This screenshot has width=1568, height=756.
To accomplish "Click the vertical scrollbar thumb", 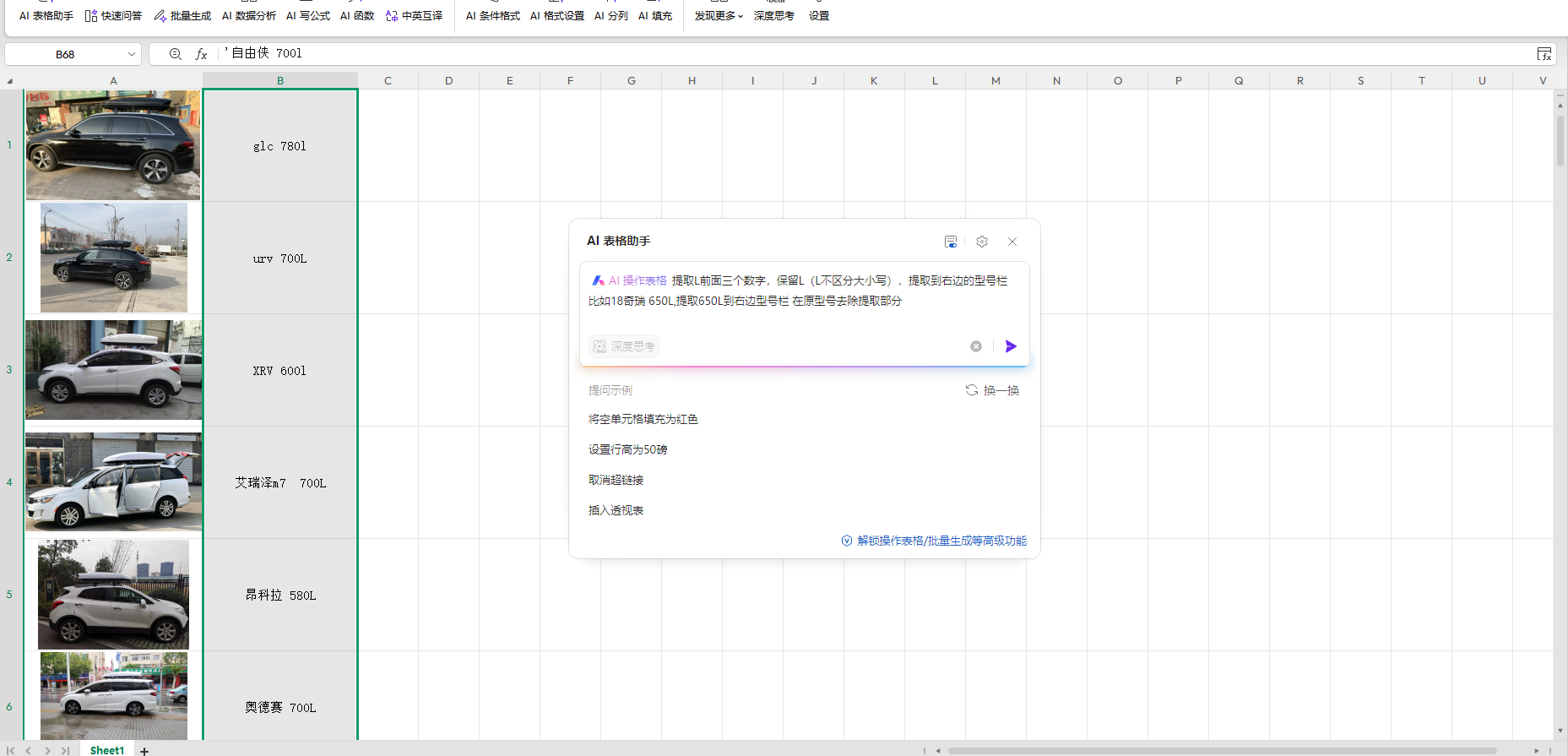I will point(1560,139).
